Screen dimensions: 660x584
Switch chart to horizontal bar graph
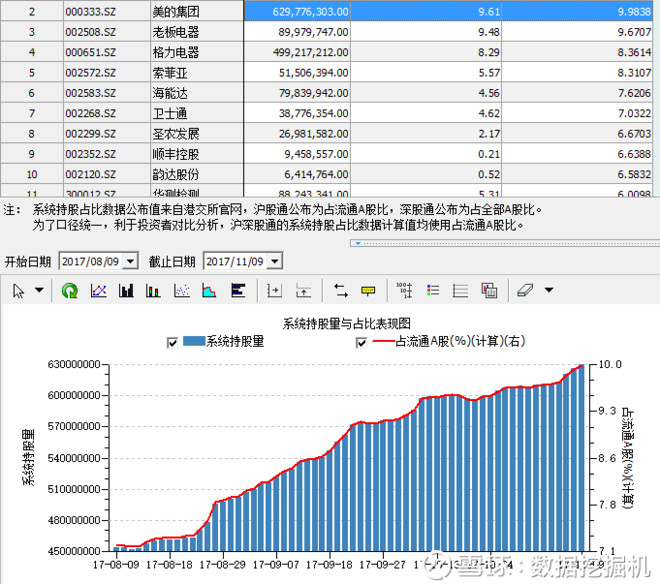[238, 291]
